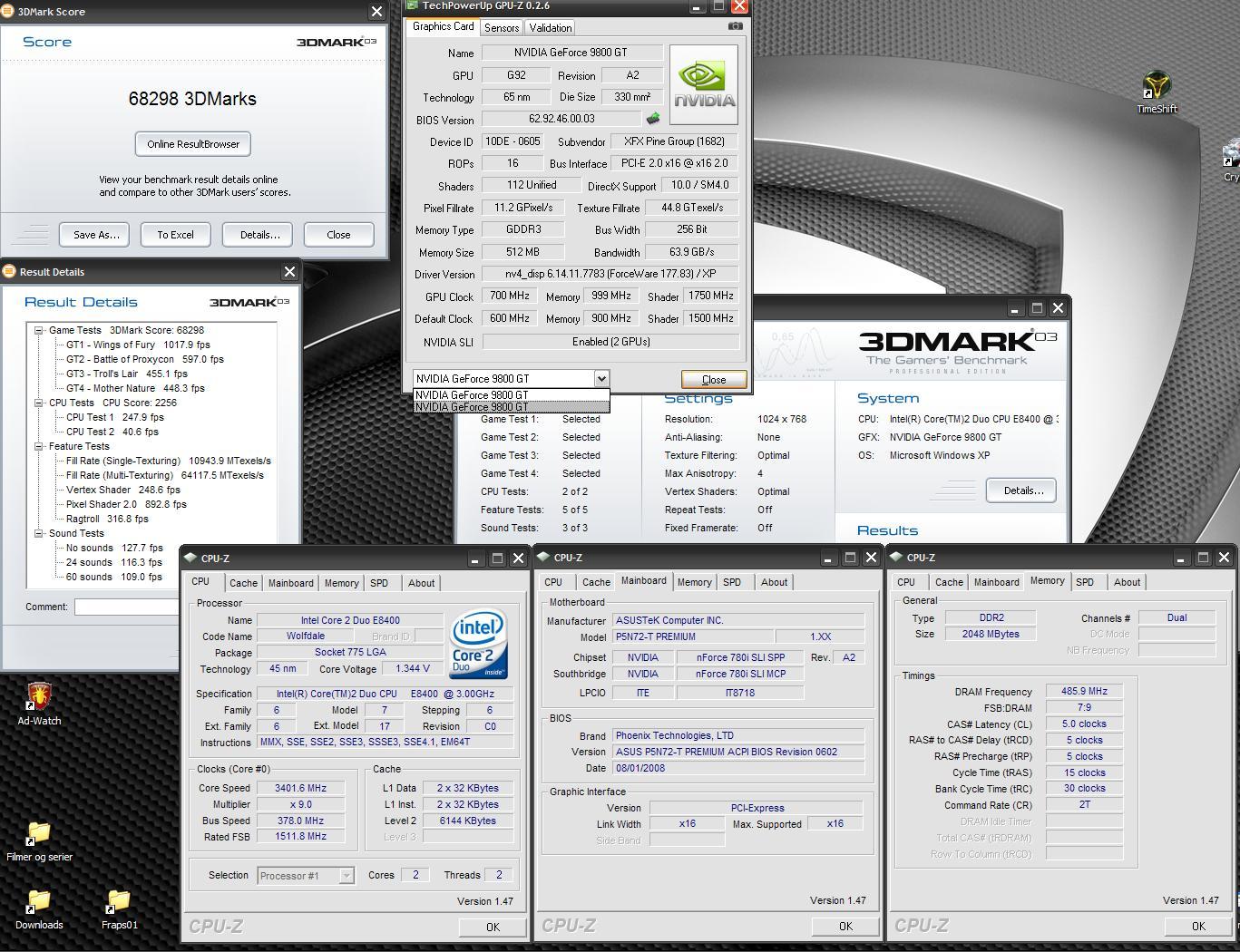Collapse the Sound Tests tree node
Viewport: 1240px width, 952px height.
pyautogui.click(x=39, y=533)
